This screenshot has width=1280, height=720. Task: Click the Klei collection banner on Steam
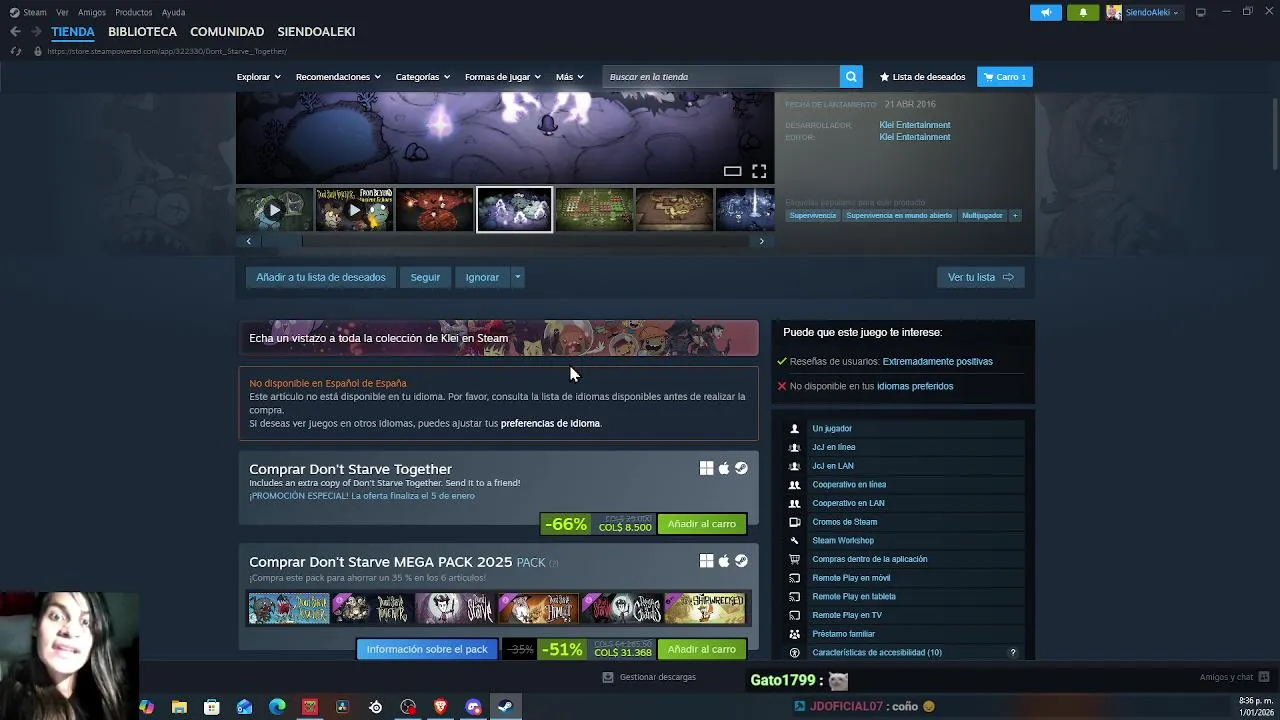point(498,338)
